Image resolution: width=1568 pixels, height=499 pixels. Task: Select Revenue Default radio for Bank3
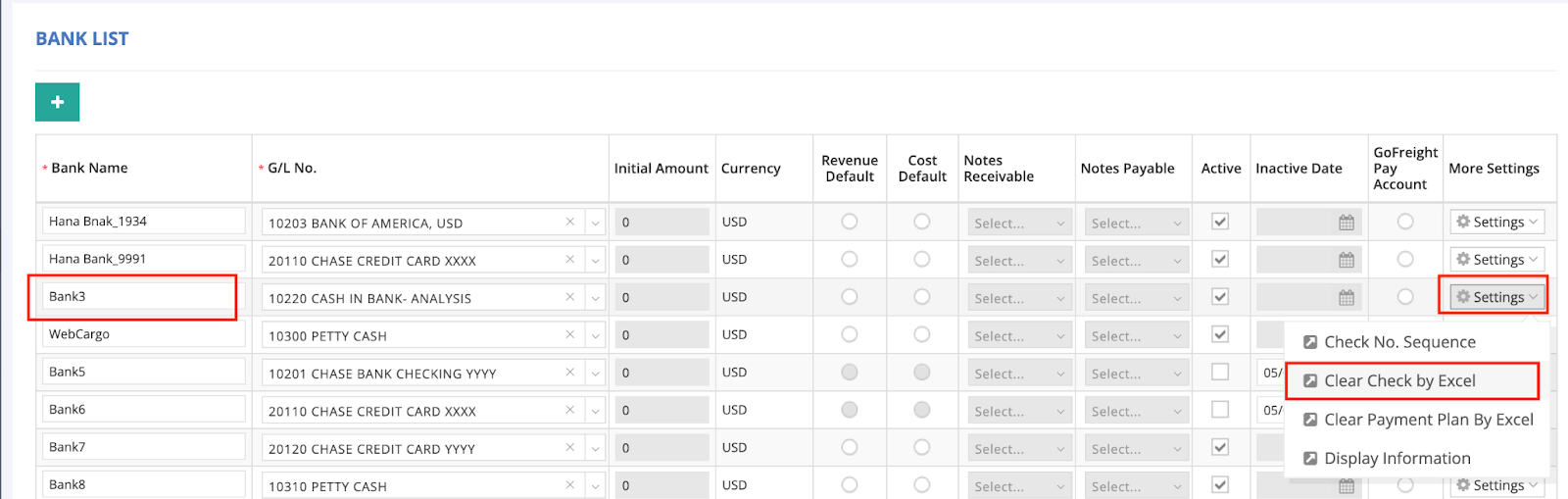(849, 296)
